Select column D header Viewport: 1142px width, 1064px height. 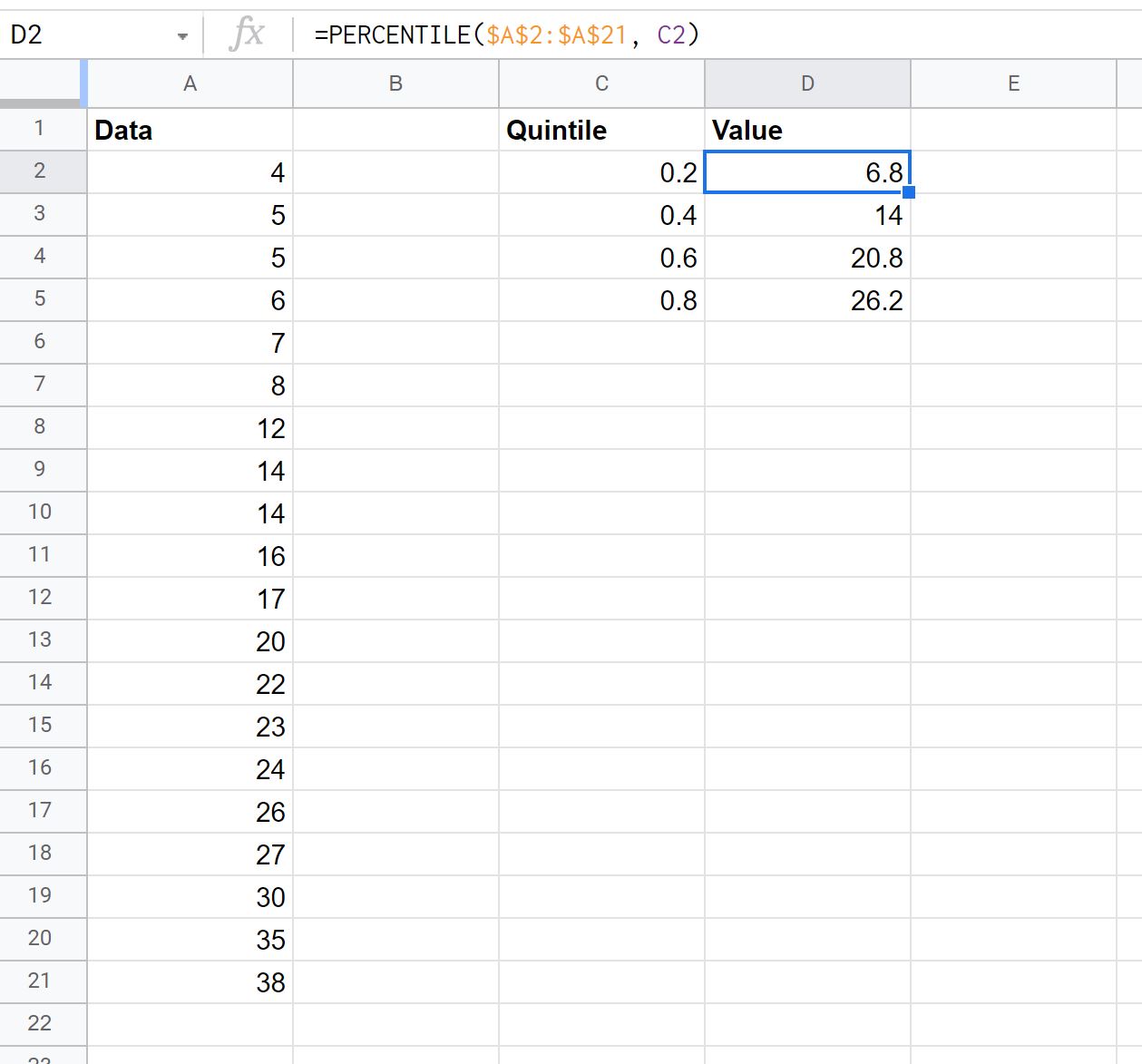pos(806,83)
